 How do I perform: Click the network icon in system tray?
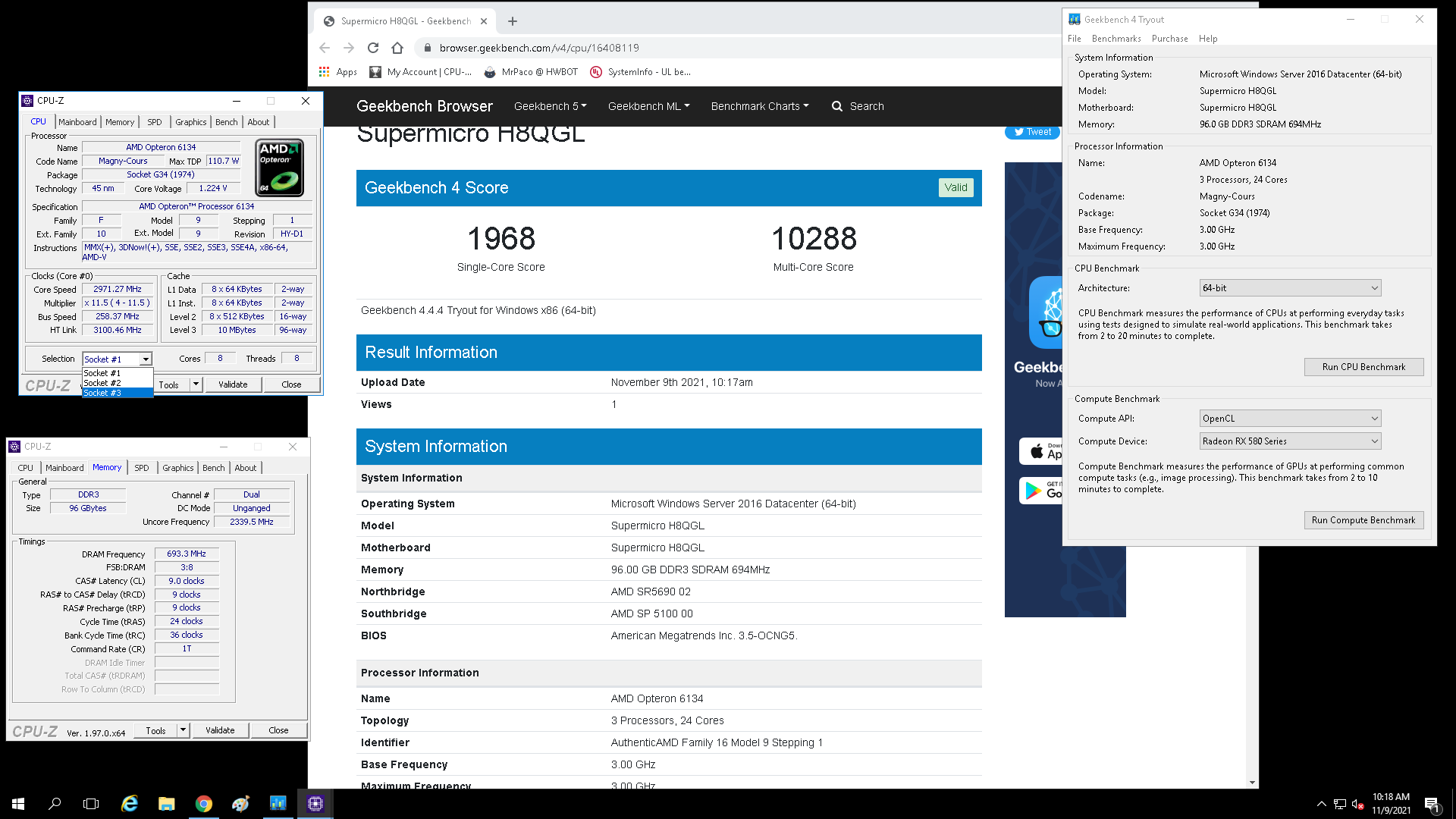(x=1340, y=804)
